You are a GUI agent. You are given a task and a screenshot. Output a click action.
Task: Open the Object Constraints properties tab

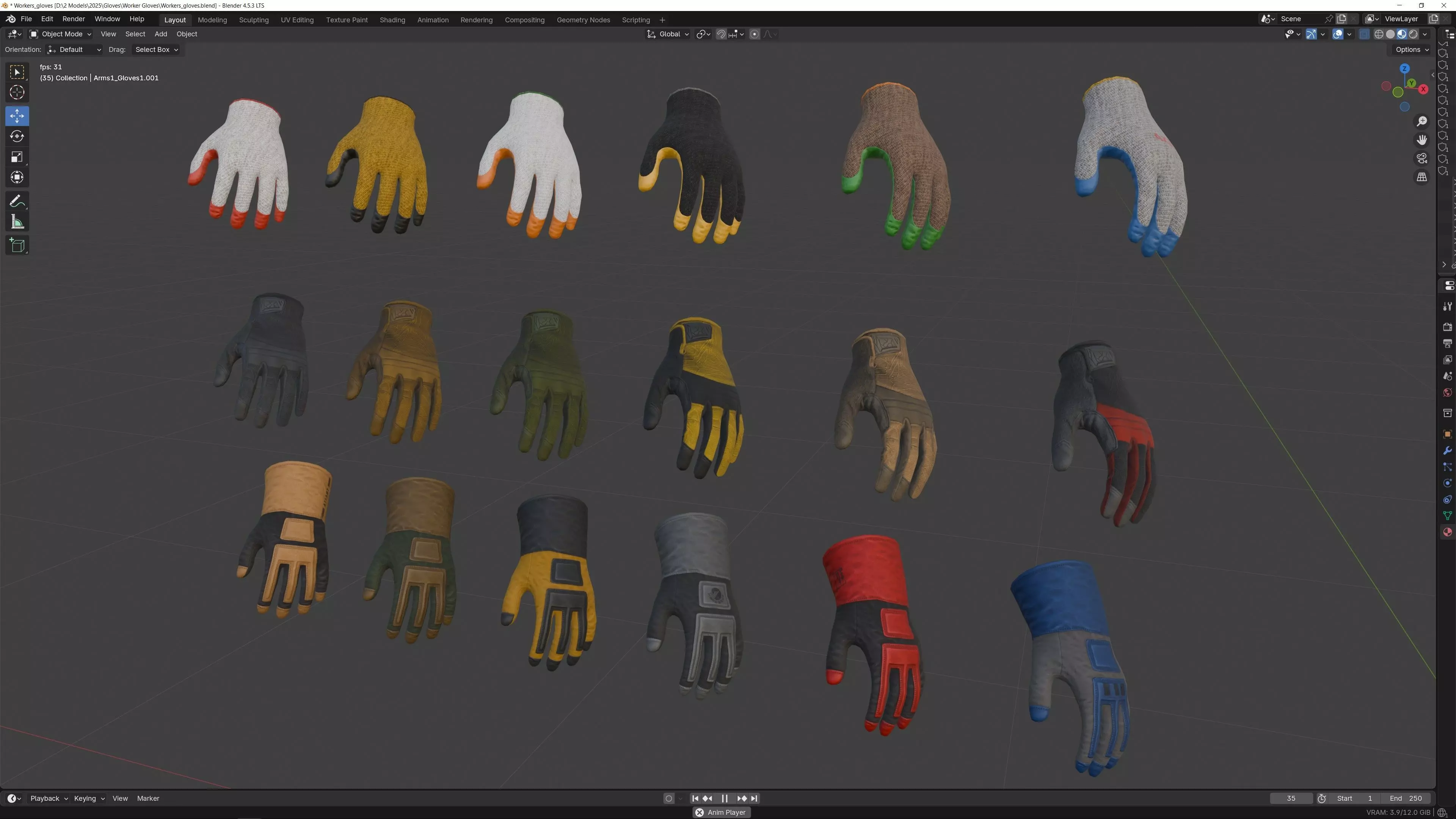pyautogui.click(x=1447, y=500)
